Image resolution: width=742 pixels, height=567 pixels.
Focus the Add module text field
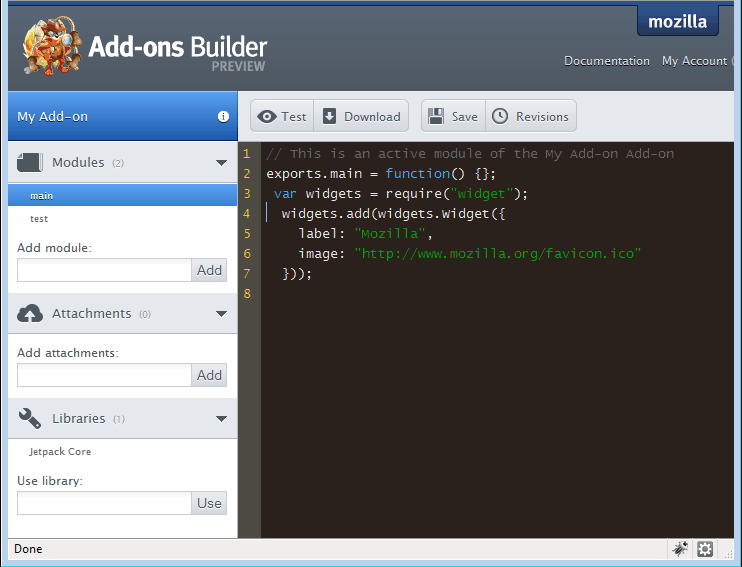coord(105,270)
